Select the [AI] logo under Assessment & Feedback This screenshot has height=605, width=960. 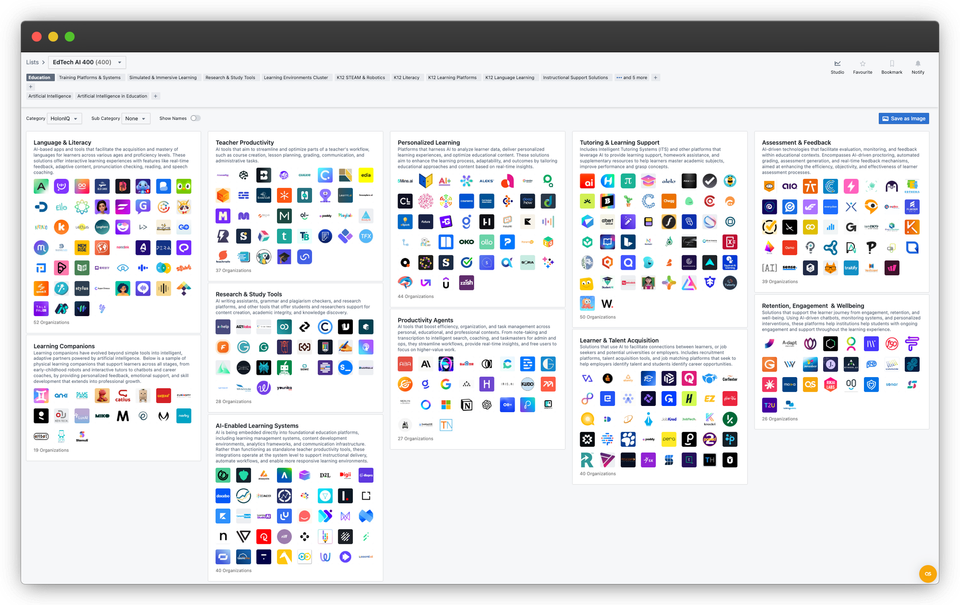click(768, 266)
